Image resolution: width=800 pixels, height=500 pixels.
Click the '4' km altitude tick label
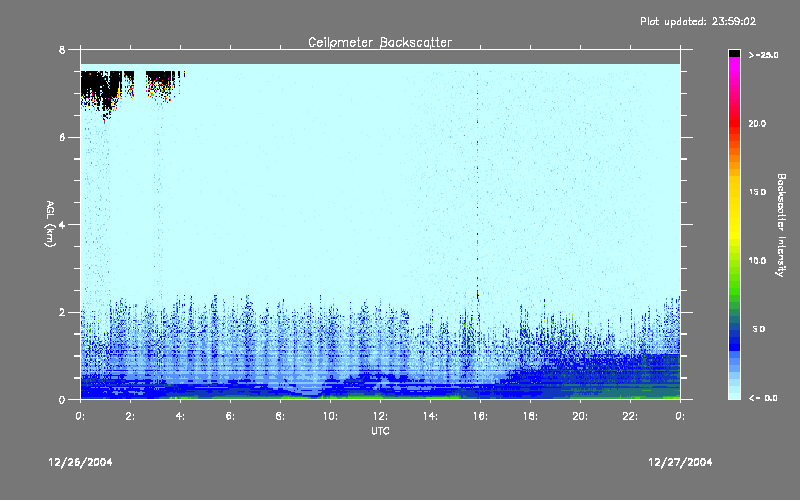(x=62, y=225)
